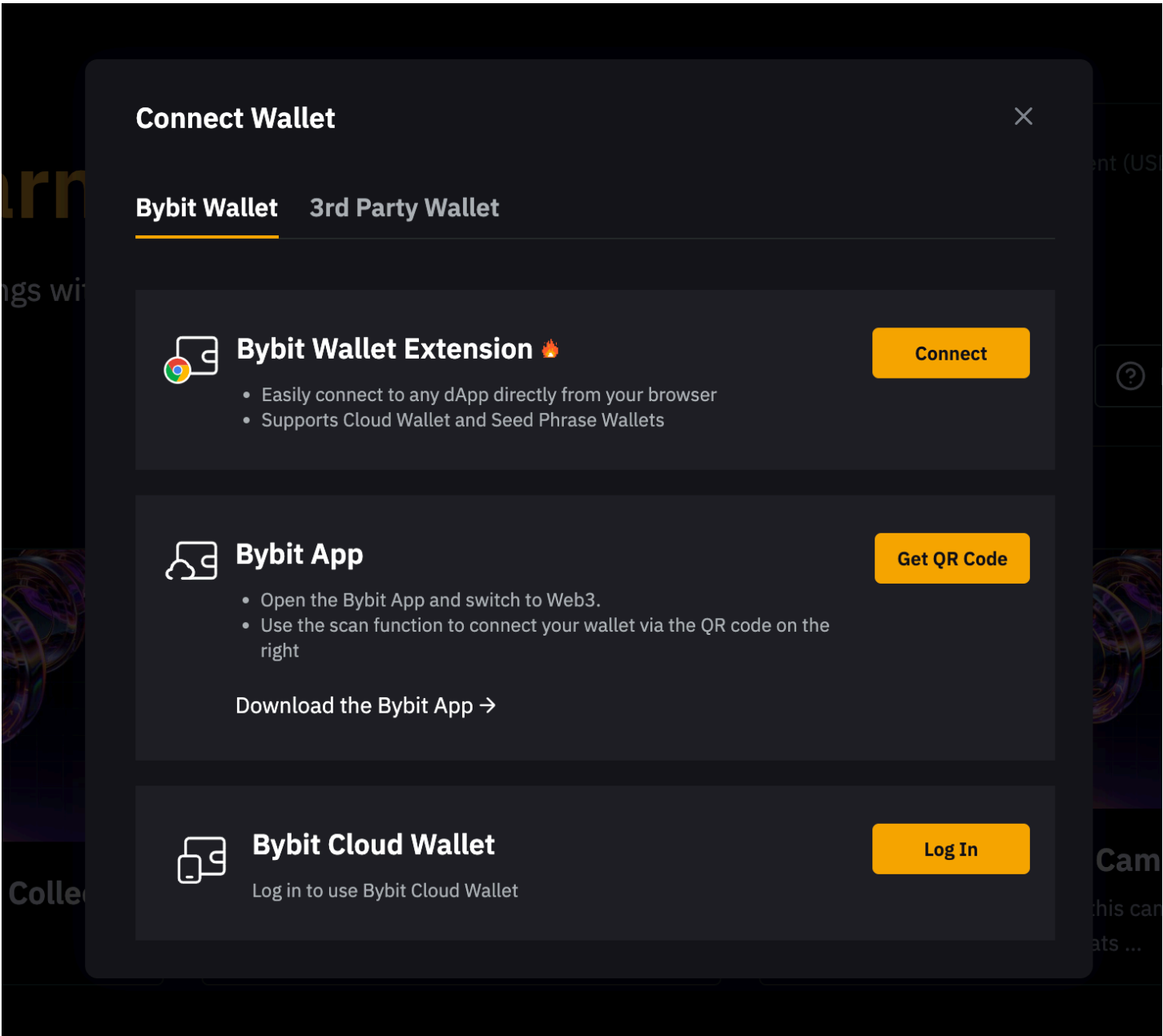Click the question mark help icon

[1130, 375]
